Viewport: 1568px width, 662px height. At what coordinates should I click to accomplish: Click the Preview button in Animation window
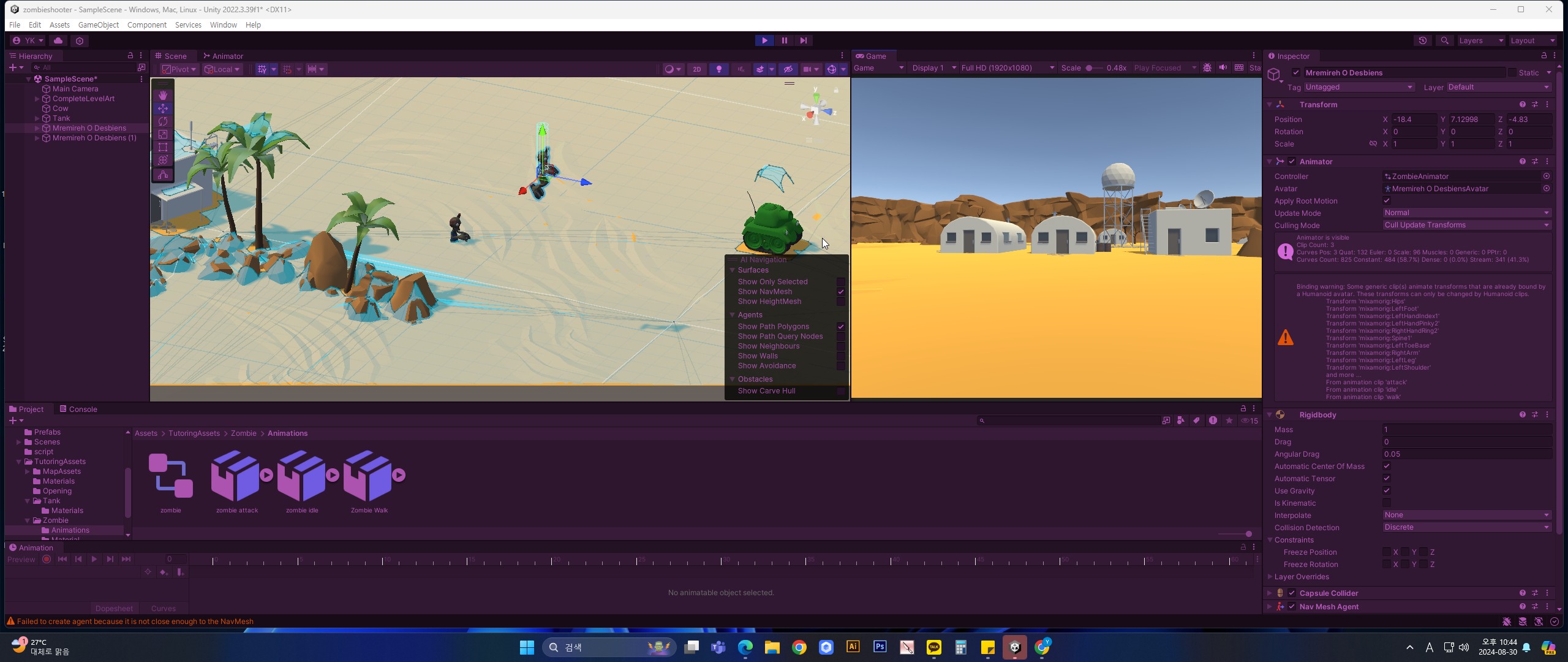[x=21, y=559]
